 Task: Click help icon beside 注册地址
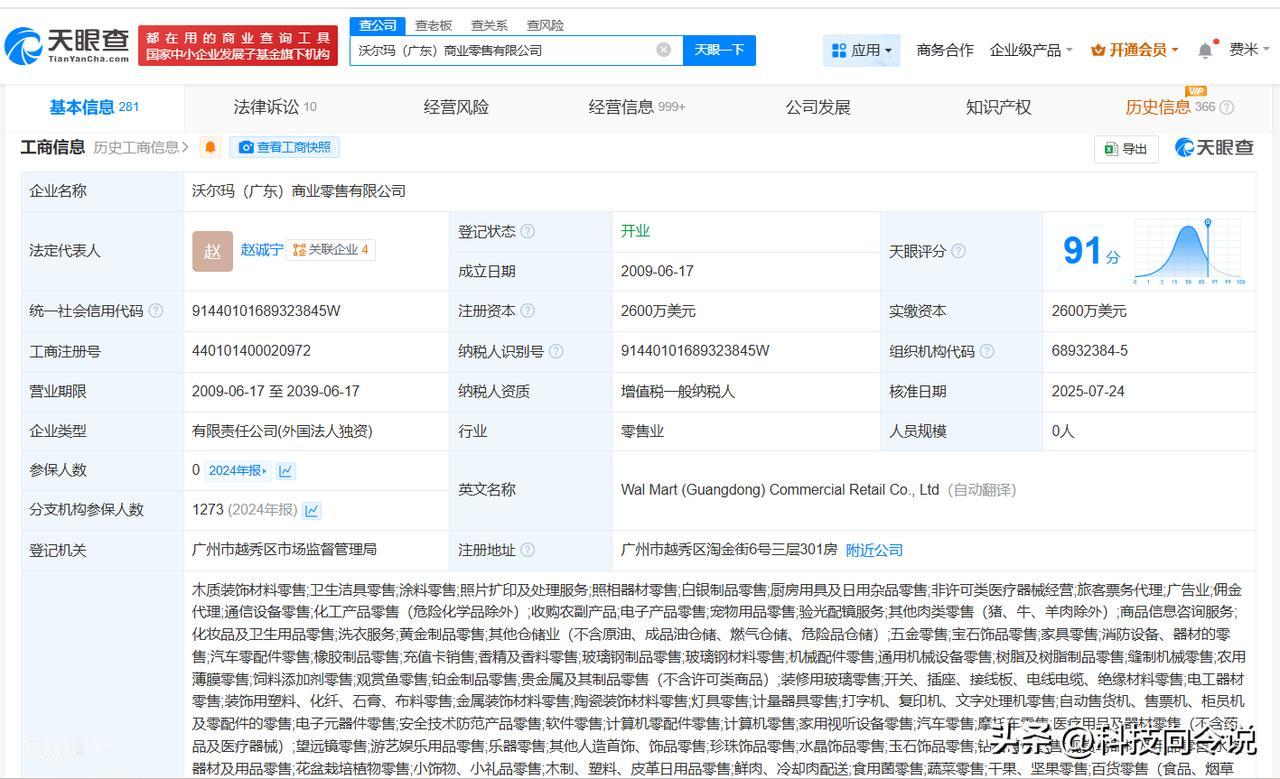click(527, 550)
